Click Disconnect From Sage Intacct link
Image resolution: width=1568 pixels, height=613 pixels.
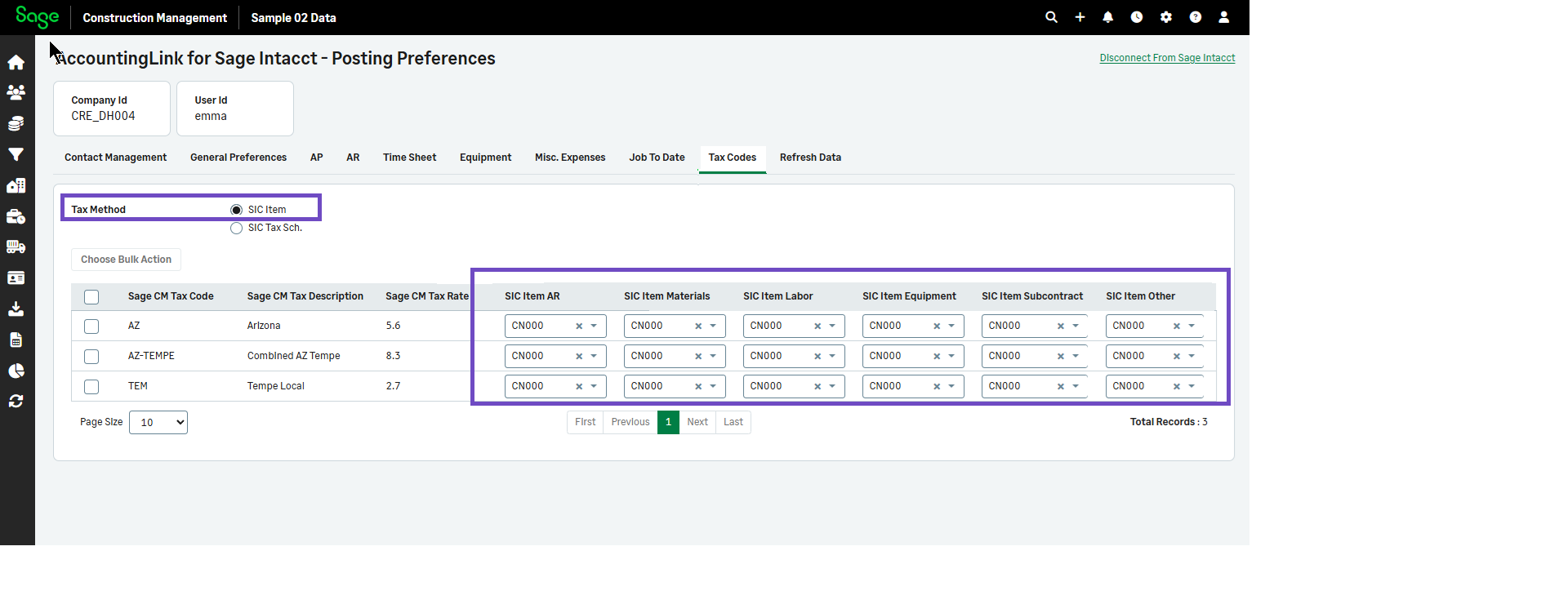click(x=1167, y=58)
